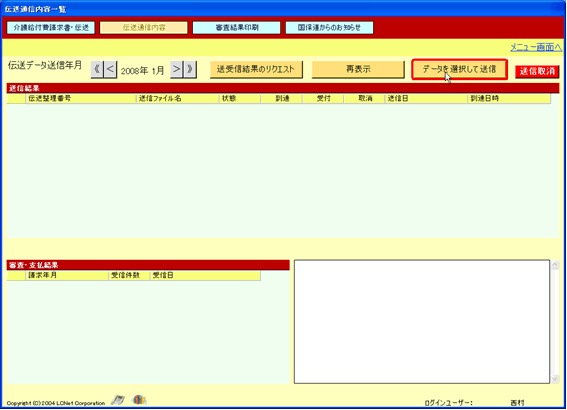Click the telephone icon beside the copyright
Image resolution: width=567 pixels, height=410 pixels.
118,400
